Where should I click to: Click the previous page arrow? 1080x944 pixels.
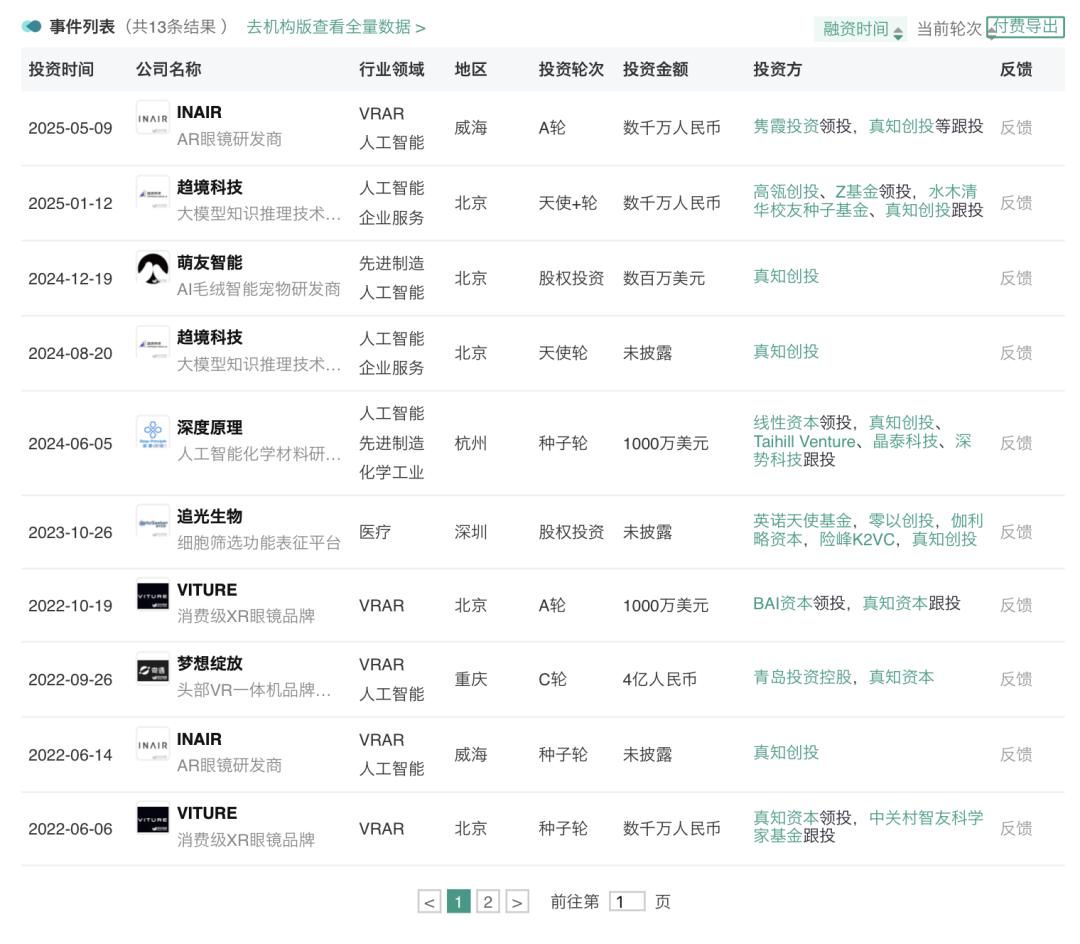point(429,902)
